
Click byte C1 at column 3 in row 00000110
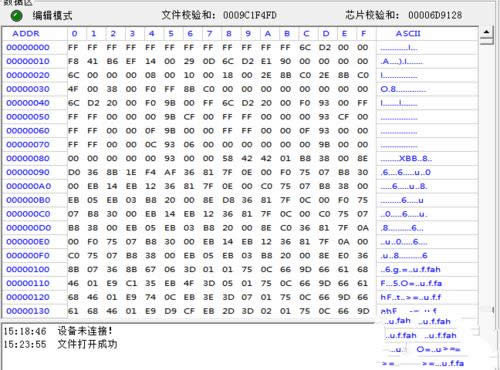coord(131,283)
